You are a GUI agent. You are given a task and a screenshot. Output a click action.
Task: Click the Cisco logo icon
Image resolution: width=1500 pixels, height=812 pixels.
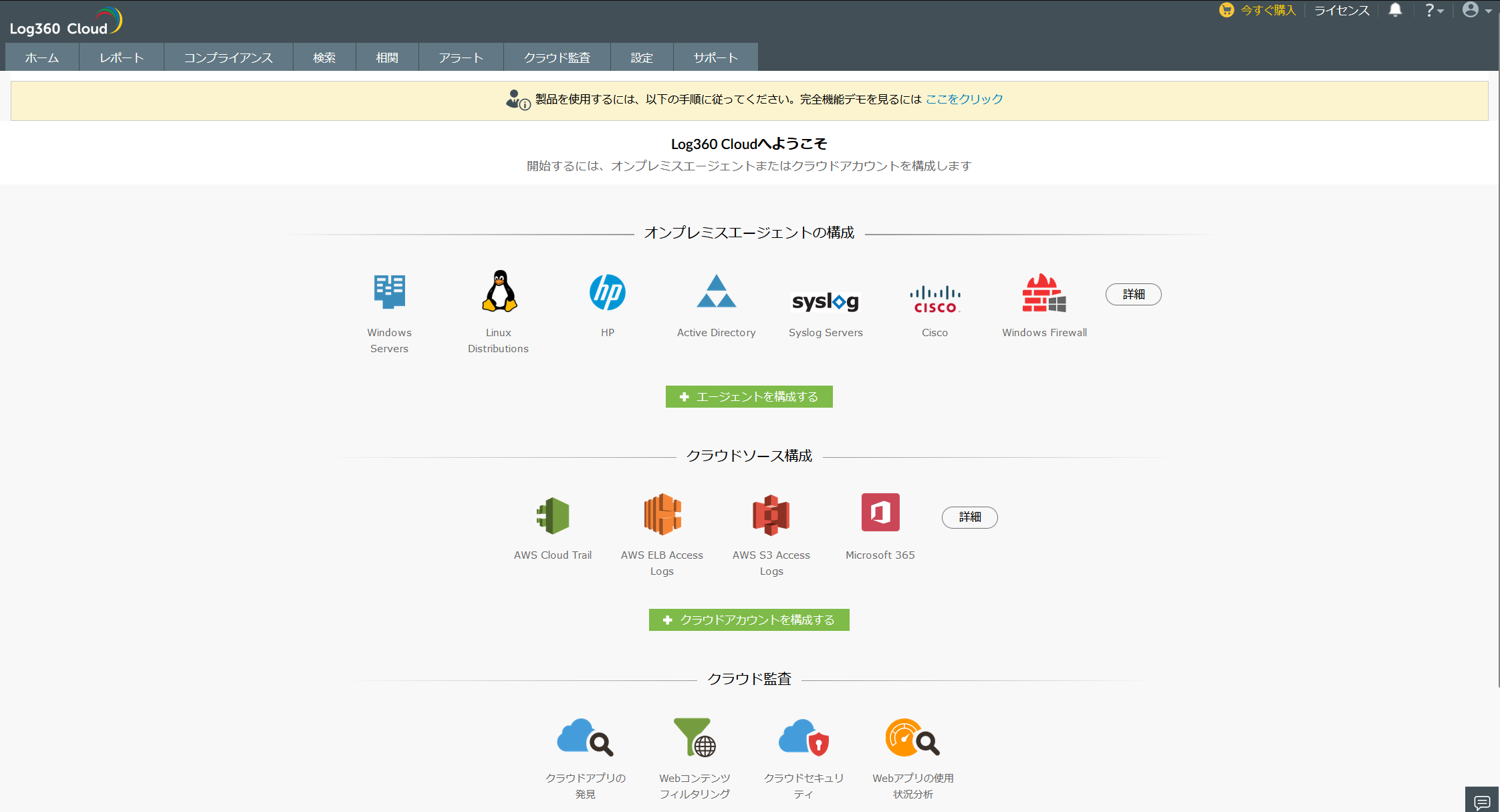[x=934, y=299]
